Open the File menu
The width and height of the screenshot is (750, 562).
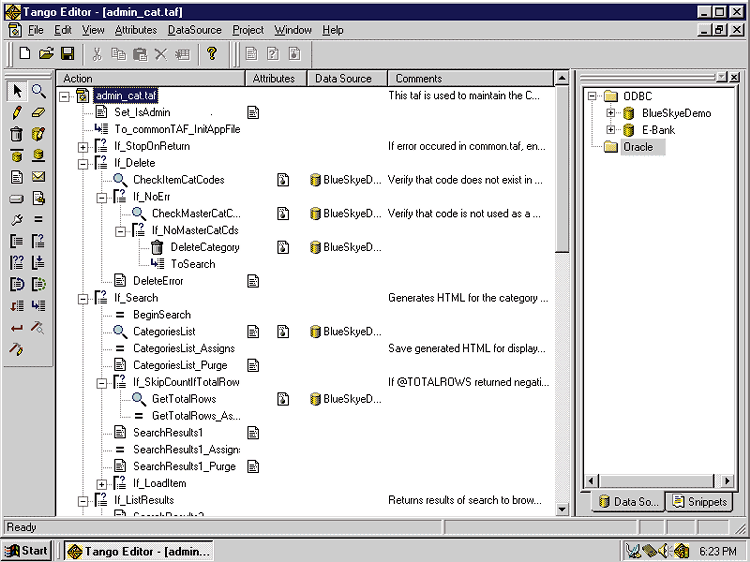pos(35,30)
